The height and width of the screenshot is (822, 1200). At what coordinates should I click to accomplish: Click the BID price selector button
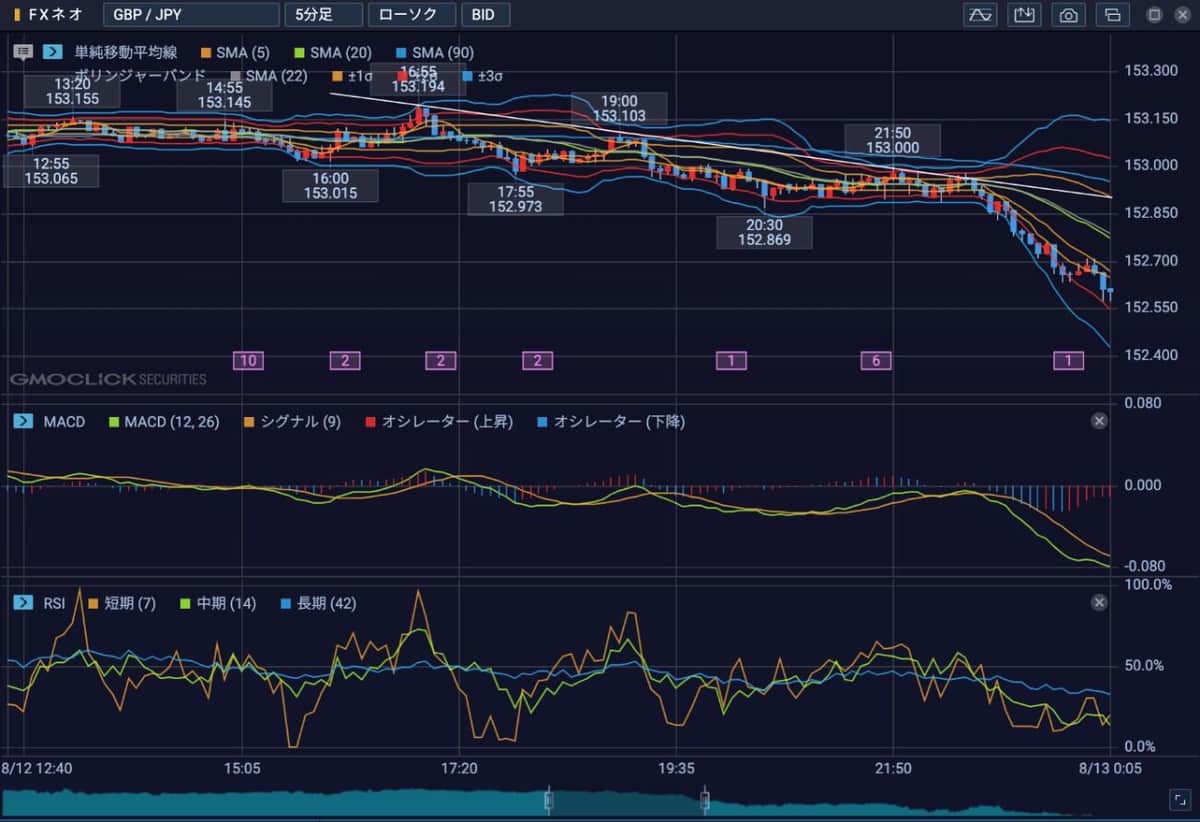point(485,15)
